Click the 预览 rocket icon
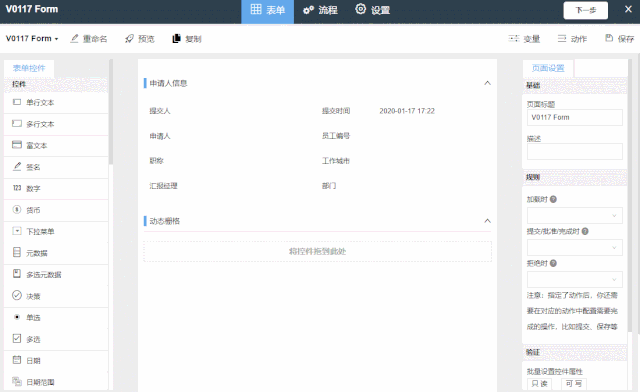The image size is (640, 392). point(129,38)
